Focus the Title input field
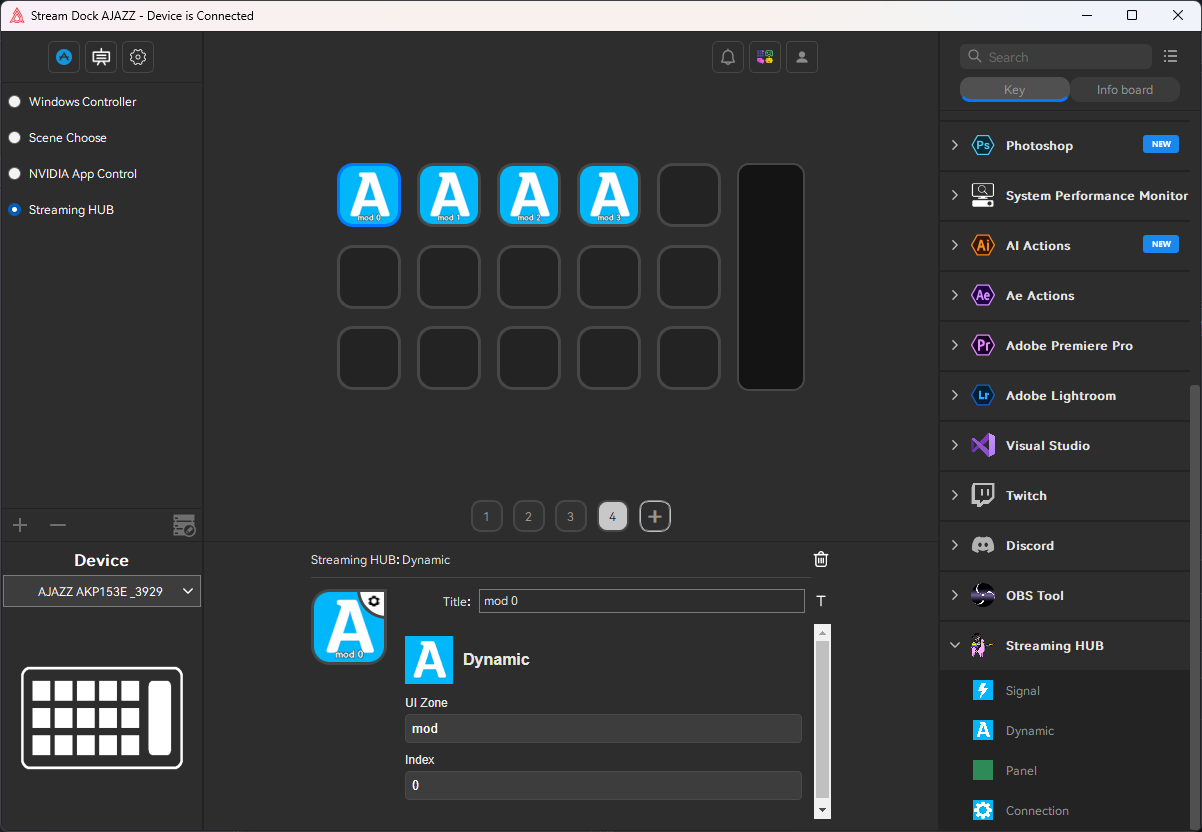Viewport: 1202px width, 832px height. click(x=641, y=601)
